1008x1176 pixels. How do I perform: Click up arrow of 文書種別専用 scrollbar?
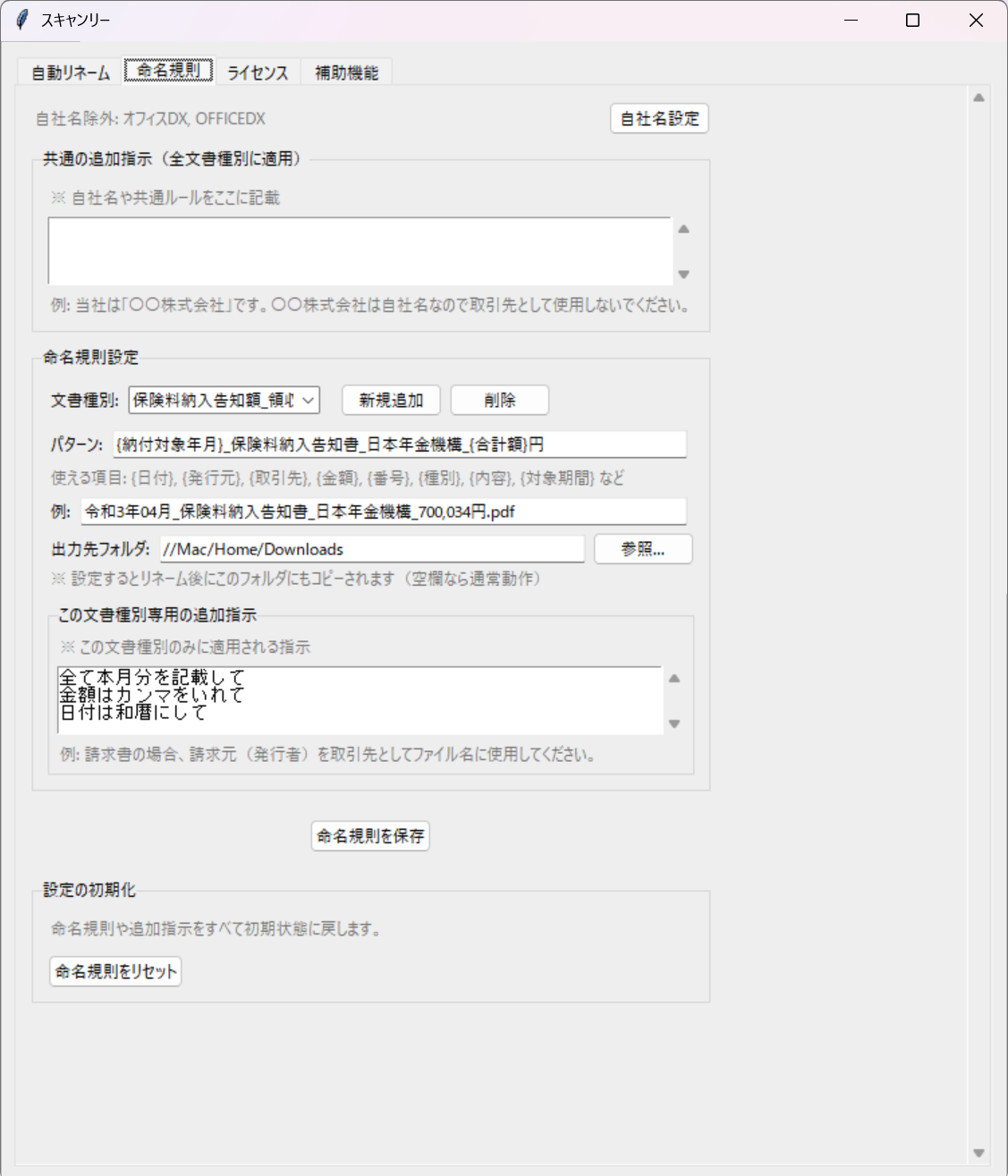[x=674, y=678]
